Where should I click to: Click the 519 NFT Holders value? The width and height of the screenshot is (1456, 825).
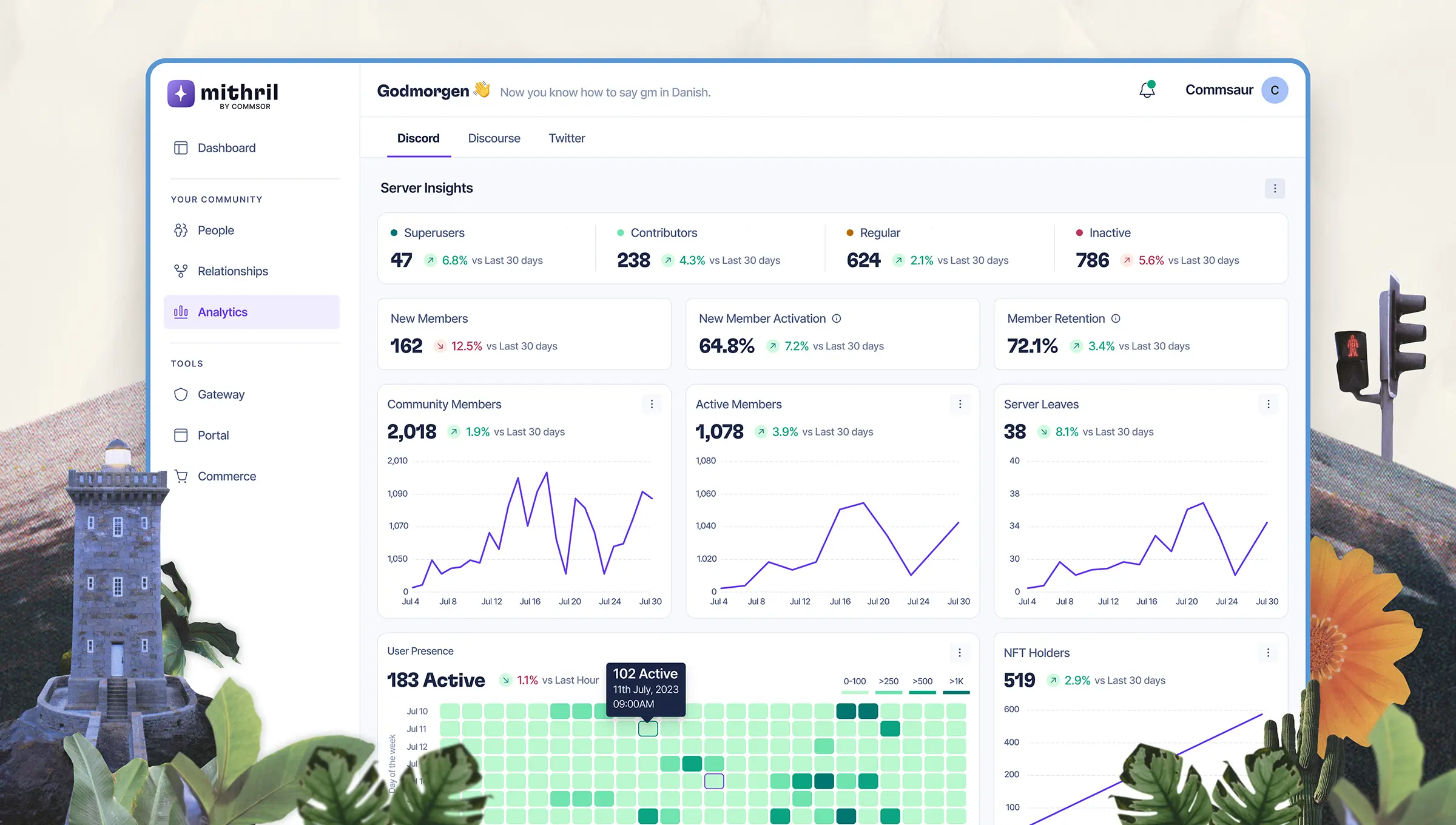tap(1019, 681)
